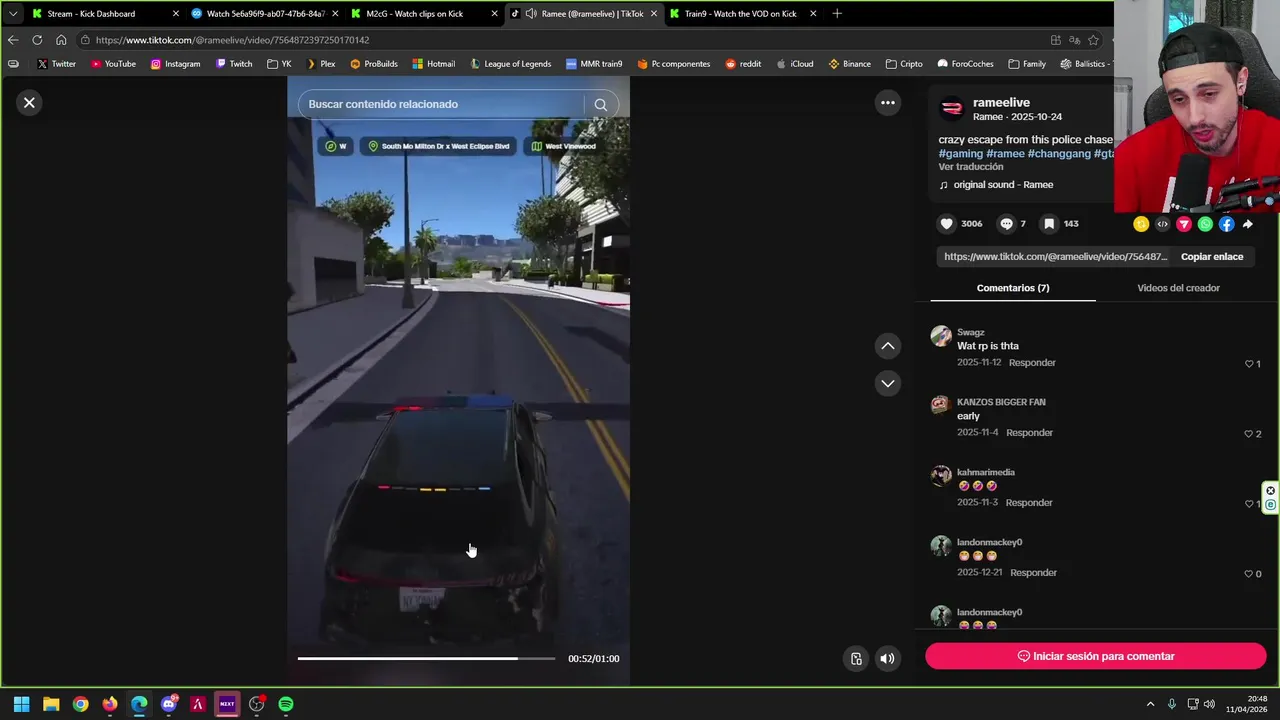
Task: Reload the page
Action: click(x=37, y=40)
